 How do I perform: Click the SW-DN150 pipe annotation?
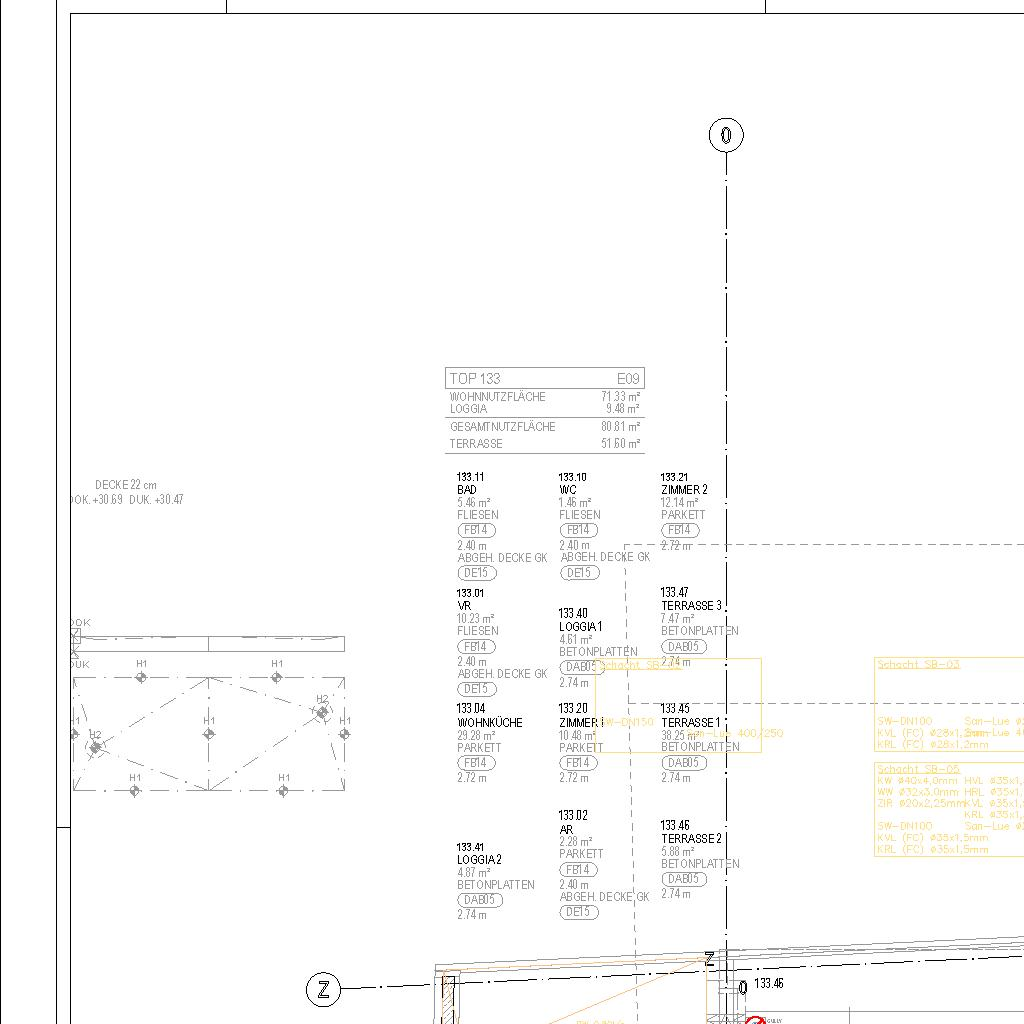pyautogui.click(x=626, y=722)
